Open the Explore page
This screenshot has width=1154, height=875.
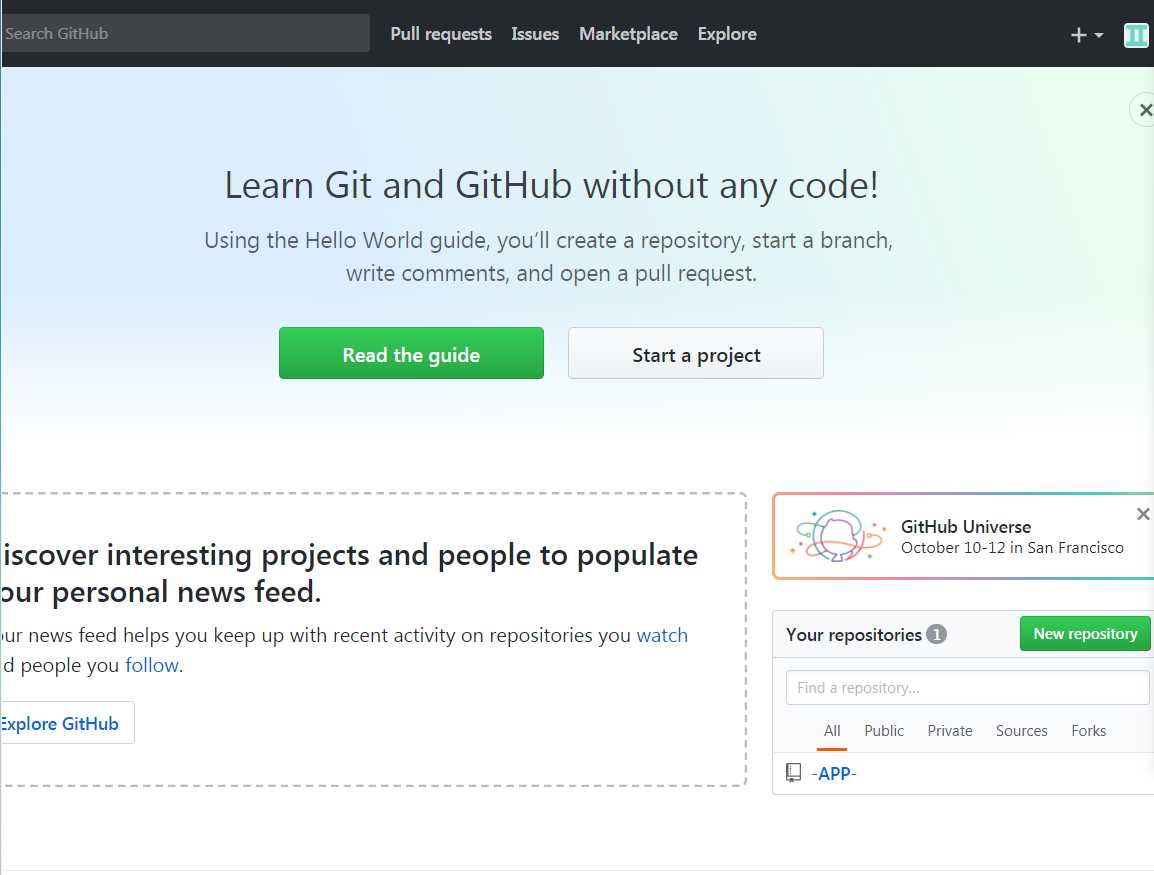[727, 34]
